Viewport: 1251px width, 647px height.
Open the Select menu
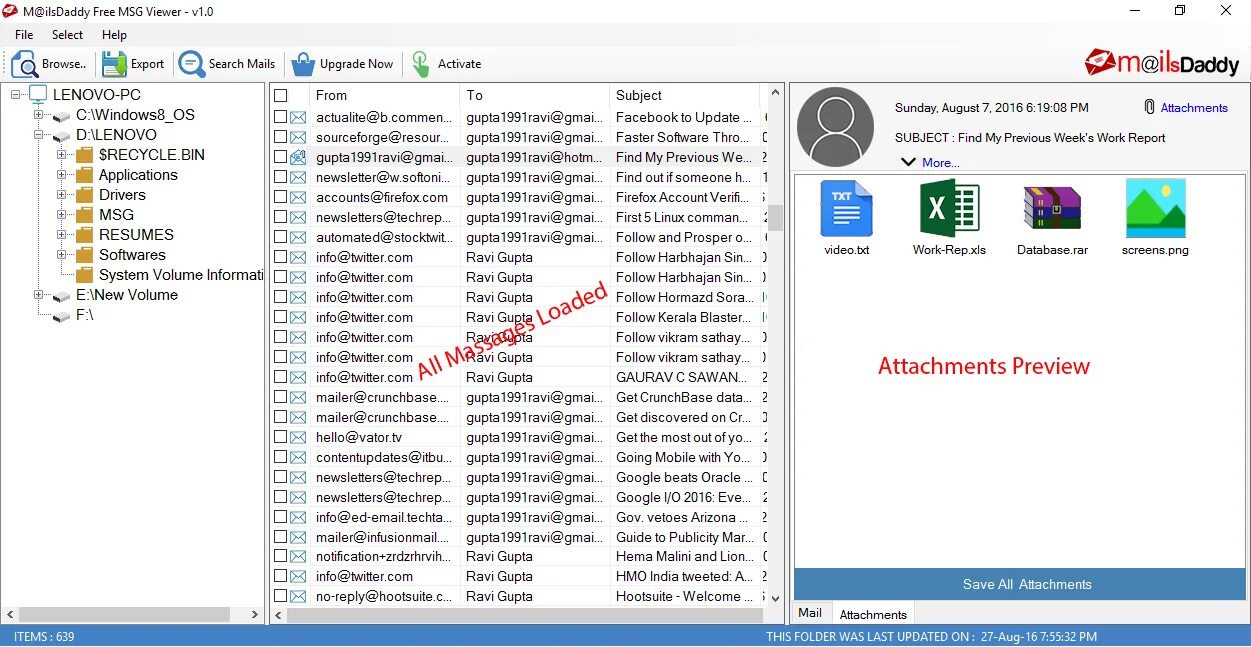pyautogui.click(x=68, y=35)
